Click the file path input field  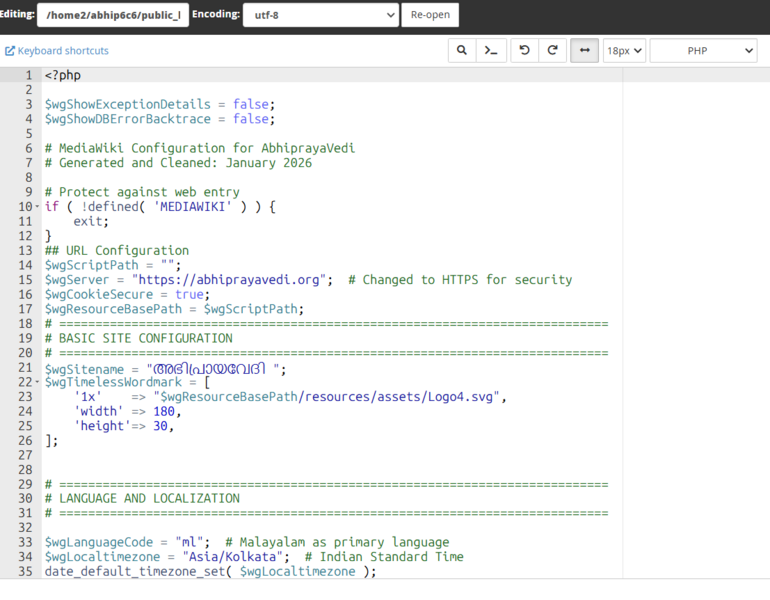tap(113, 15)
